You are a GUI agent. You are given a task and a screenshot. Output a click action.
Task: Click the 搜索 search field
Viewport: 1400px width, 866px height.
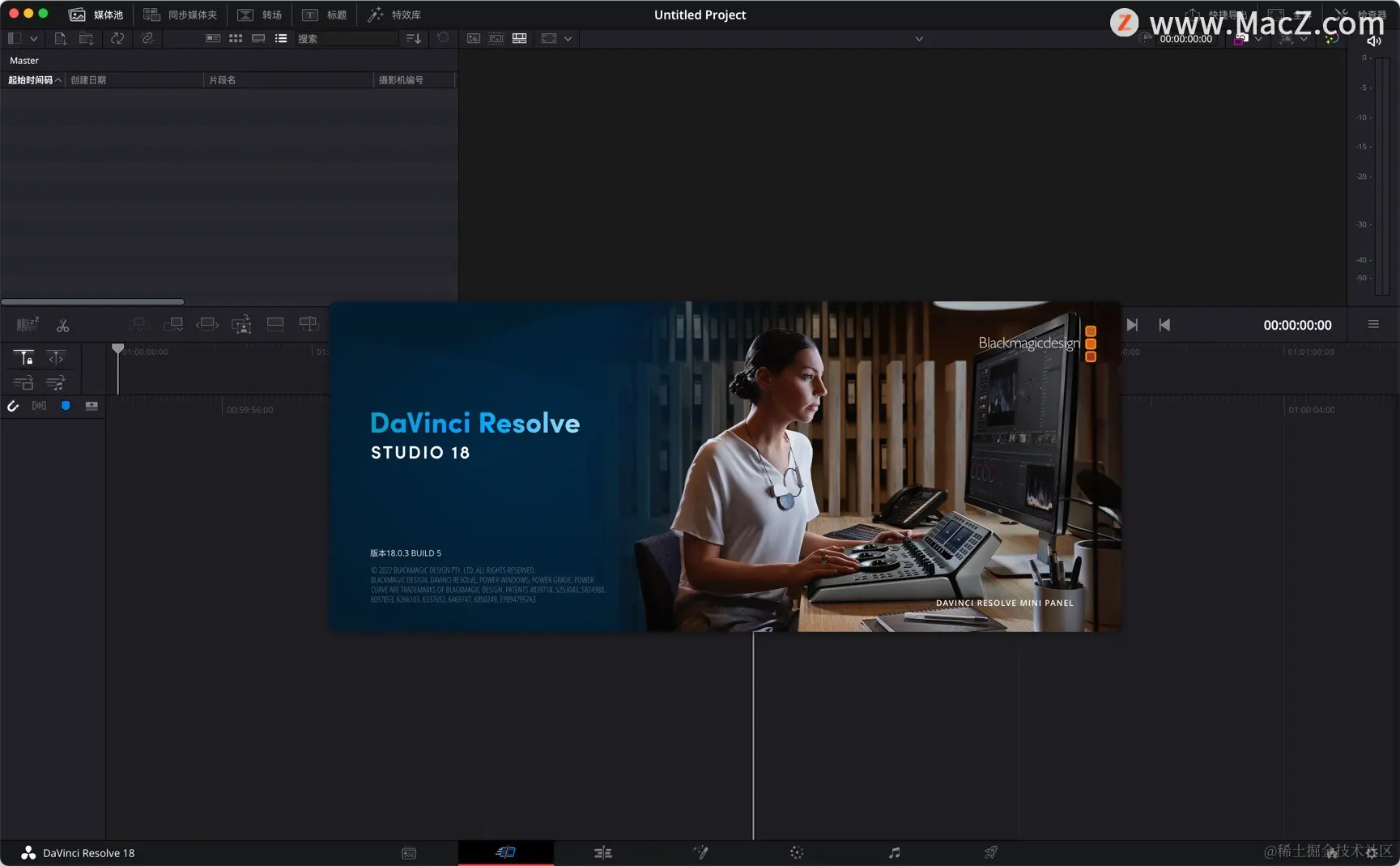(x=347, y=38)
